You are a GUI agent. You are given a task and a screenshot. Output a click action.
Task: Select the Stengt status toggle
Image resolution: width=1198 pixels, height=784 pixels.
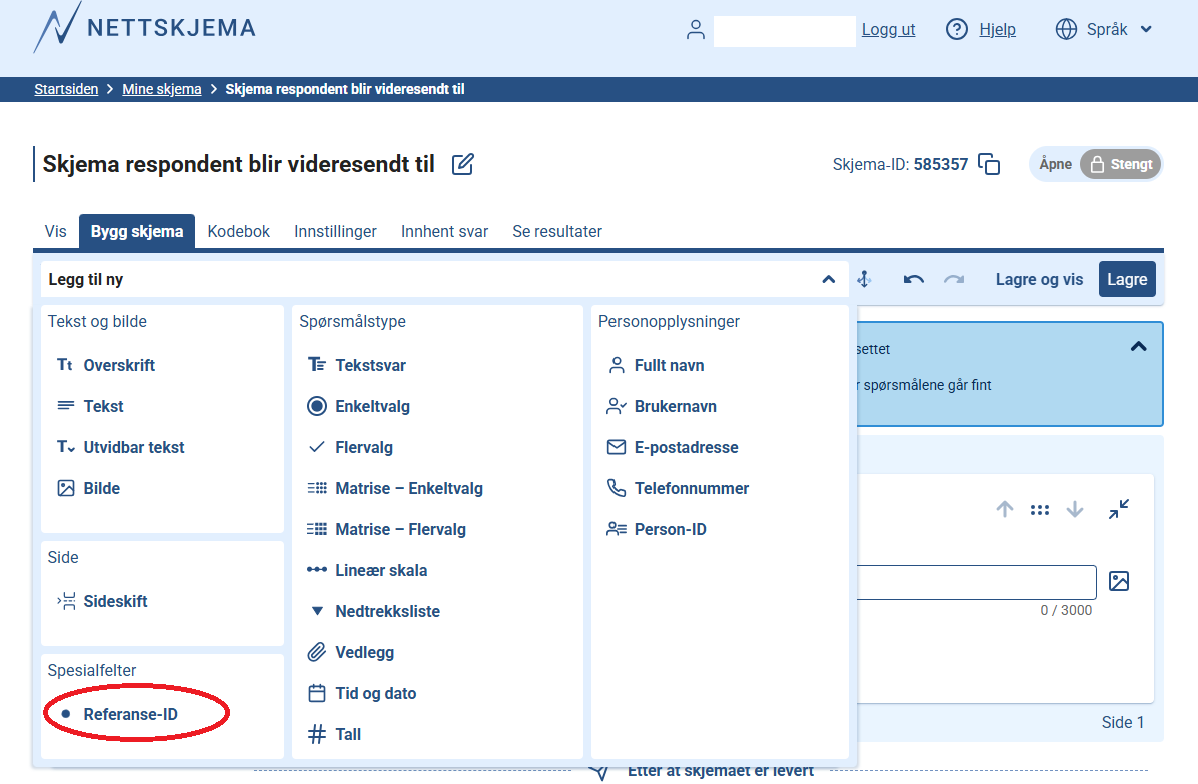point(1121,164)
